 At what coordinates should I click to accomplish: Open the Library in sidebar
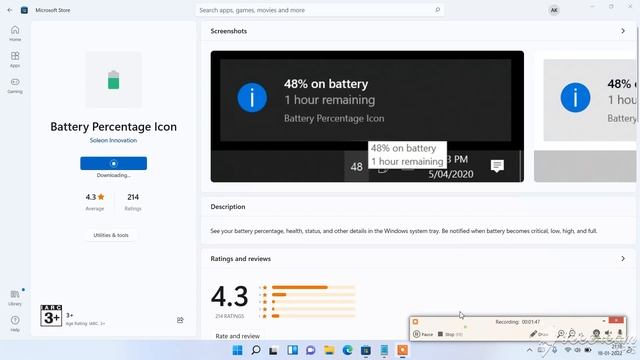(15, 298)
